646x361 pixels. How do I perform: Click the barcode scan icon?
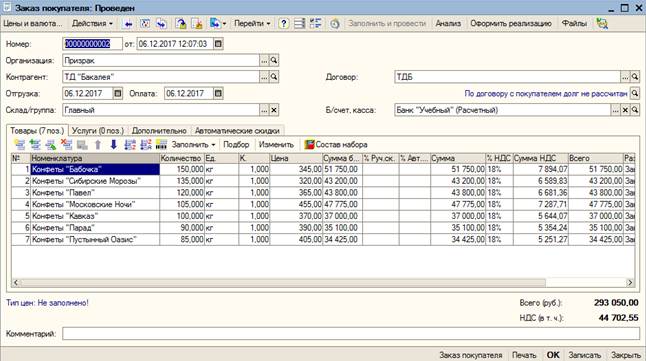click(161, 145)
